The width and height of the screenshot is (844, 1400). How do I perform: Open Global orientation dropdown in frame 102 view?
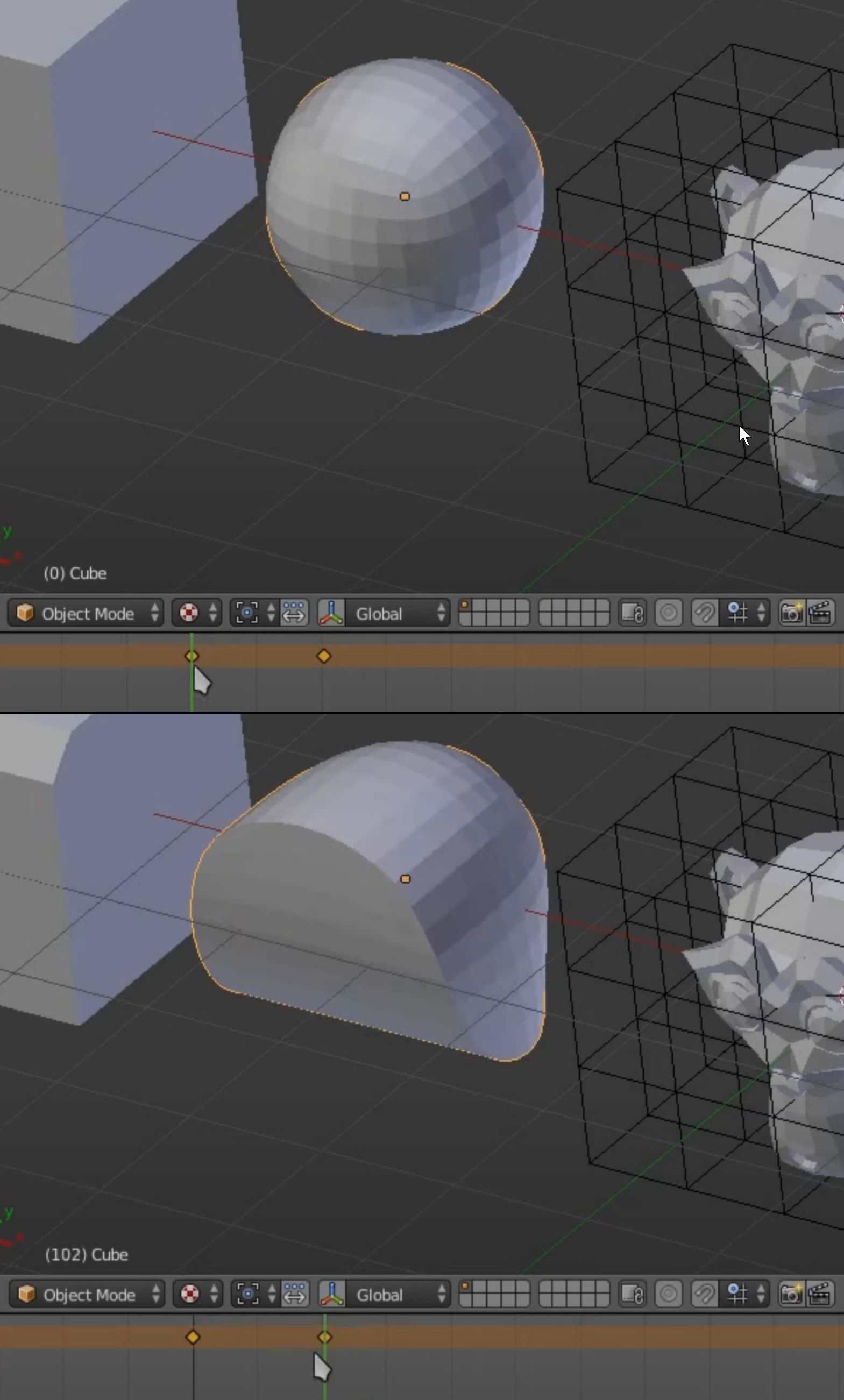point(399,1295)
